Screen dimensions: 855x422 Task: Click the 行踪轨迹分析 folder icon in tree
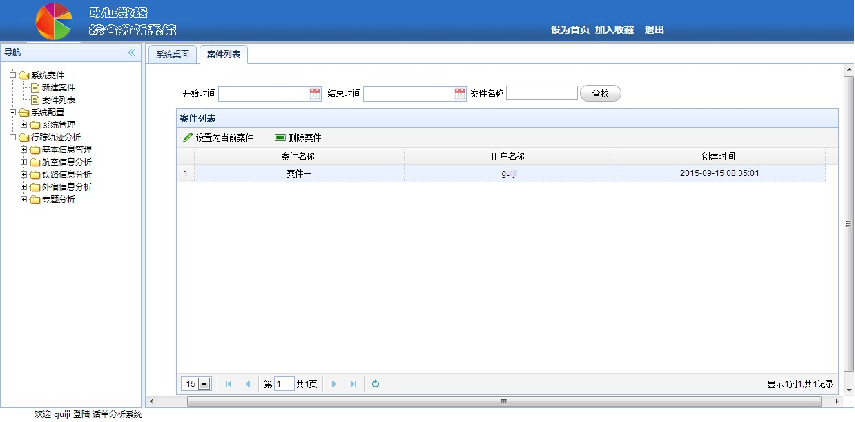[x=24, y=137]
